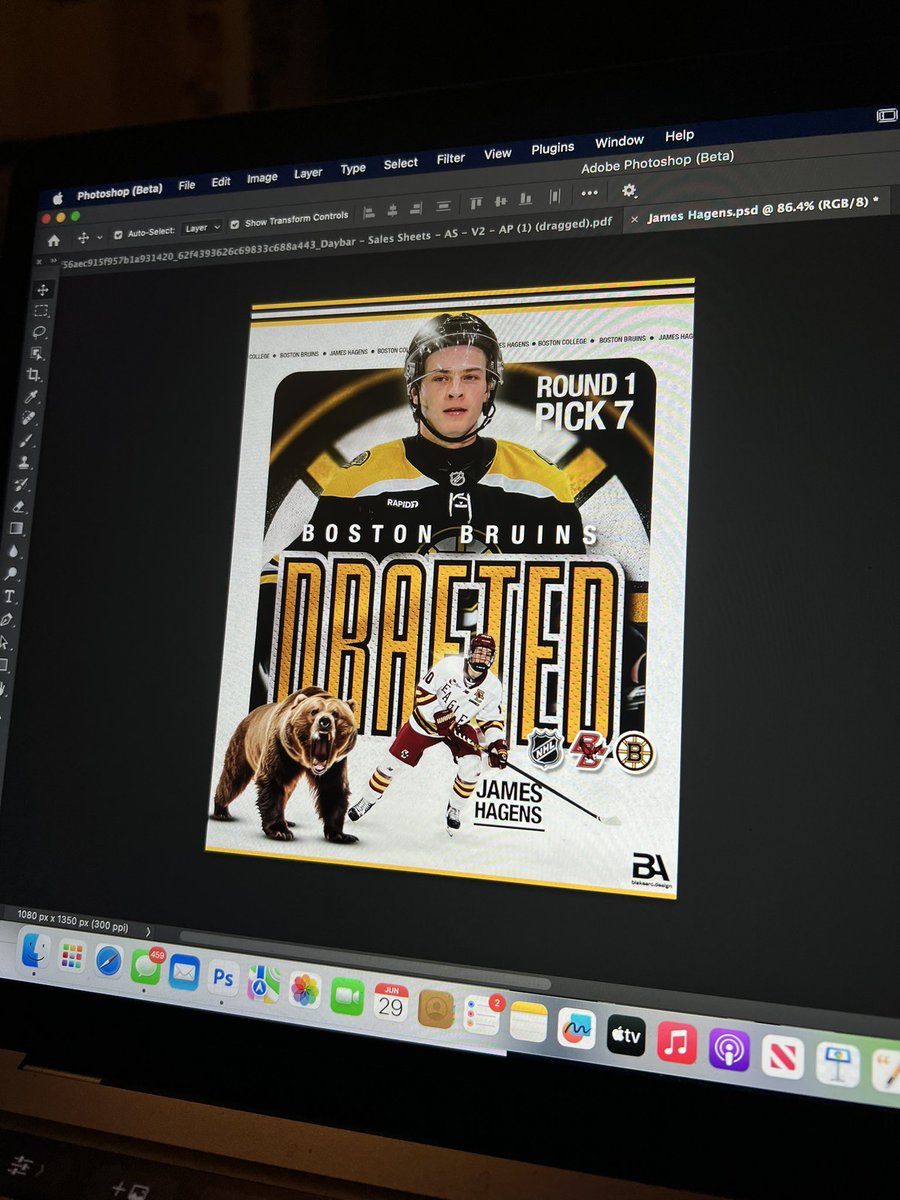Select the Blur tool
The height and width of the screenshot is (1200, 900).
click(14, 550)
